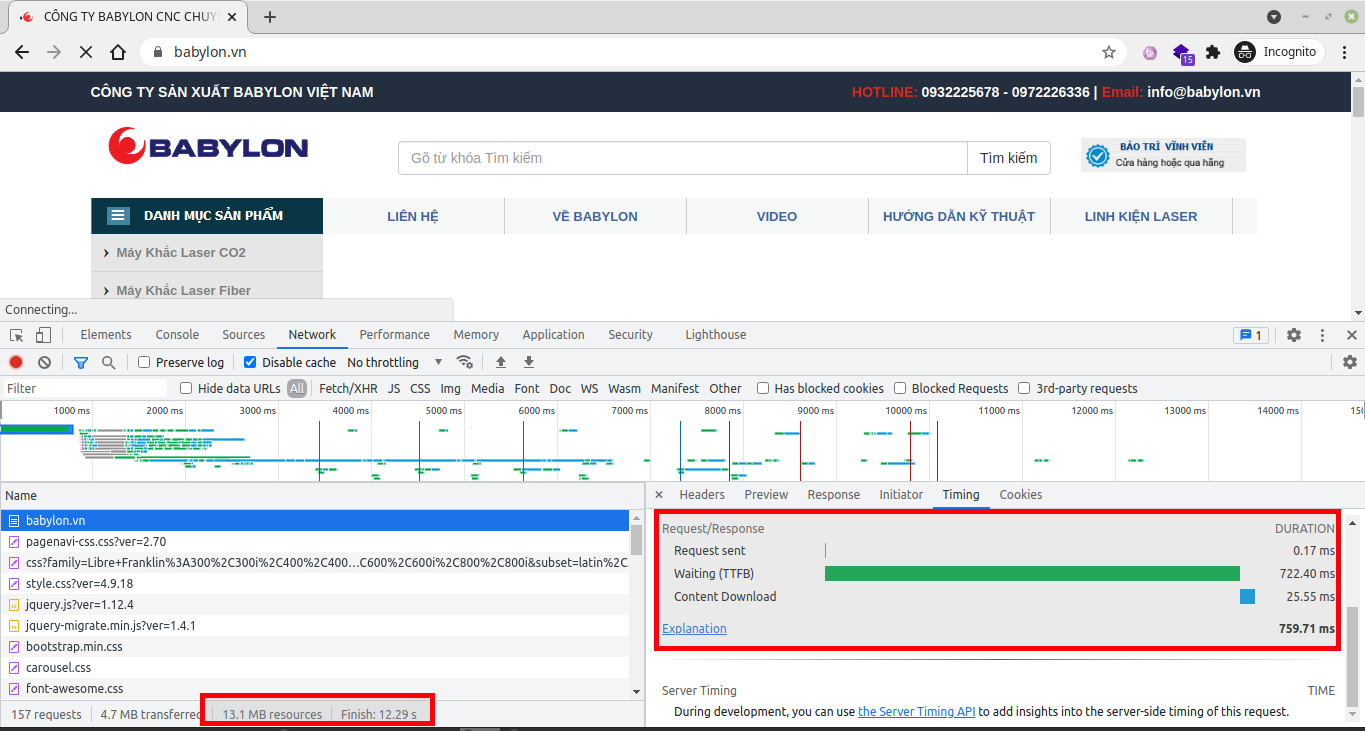Screen dimensions: 1365x731
Task: Open Chrome three-dot menu
Action: pos(1345,52)
